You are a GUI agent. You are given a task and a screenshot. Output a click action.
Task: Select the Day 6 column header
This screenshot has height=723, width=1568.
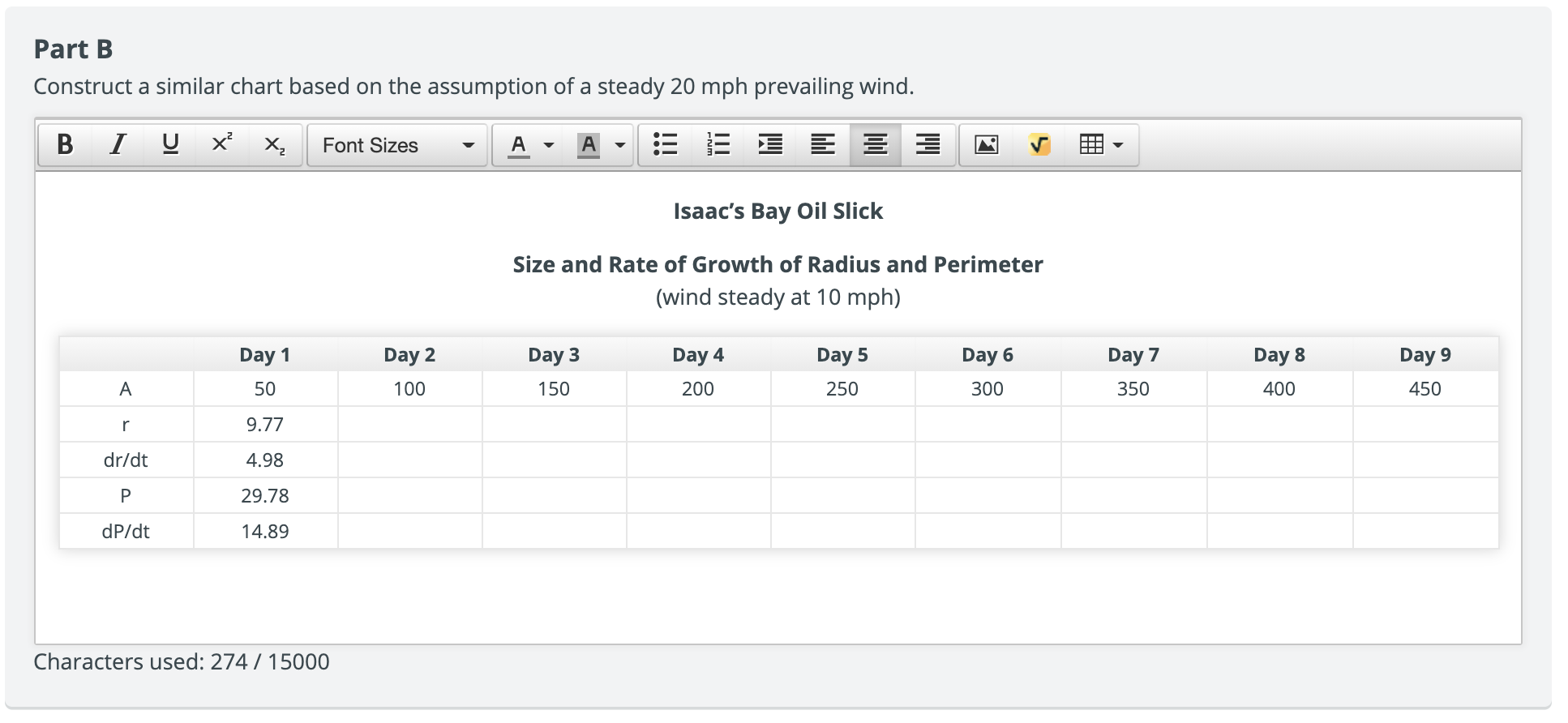[987, 354]
